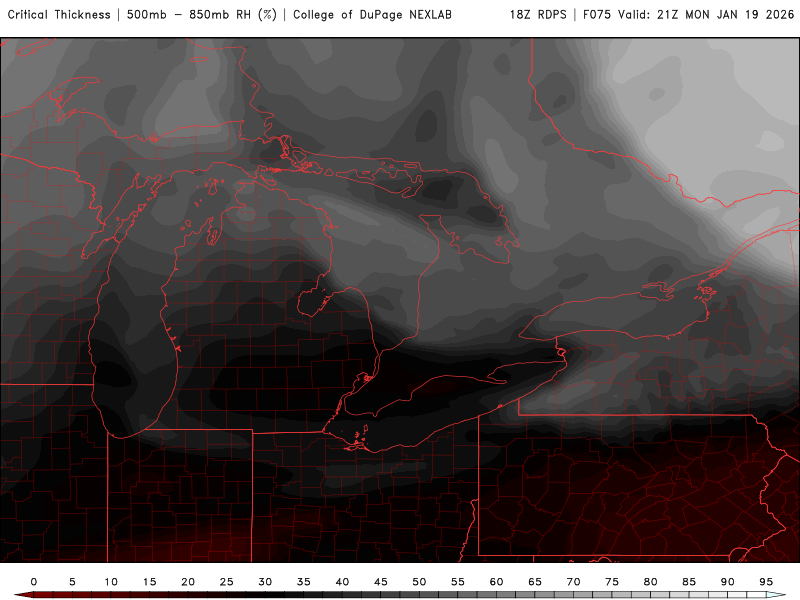Click the colorbar label "70"
This screenshot has width=800, height=600.
(x=573, y=582)
